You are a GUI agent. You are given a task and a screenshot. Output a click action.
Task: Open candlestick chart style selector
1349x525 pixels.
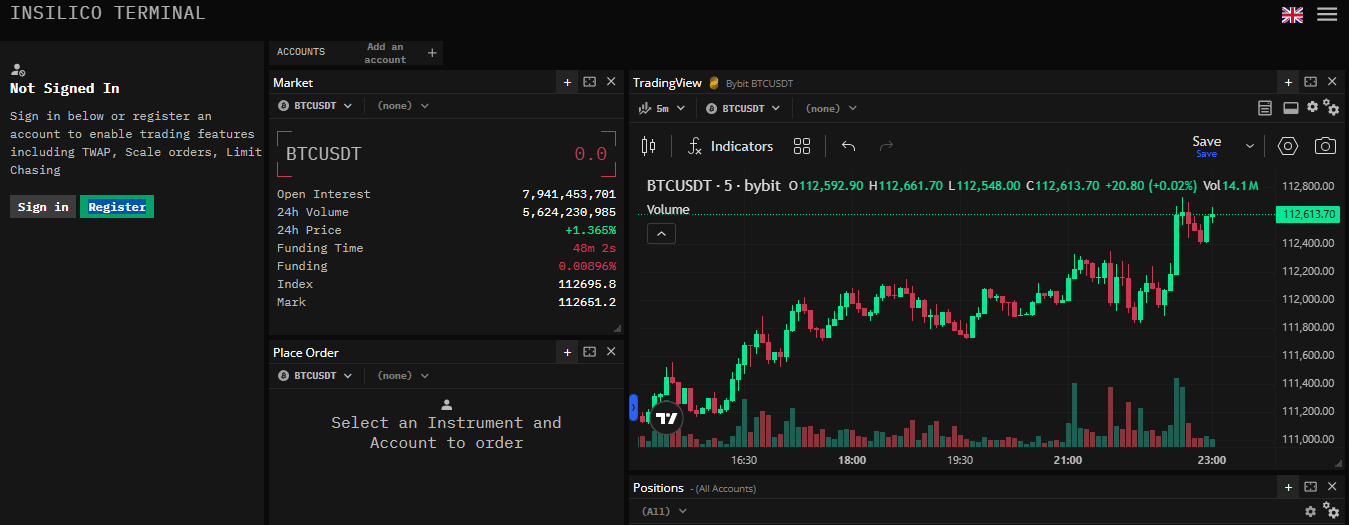[648, 146]
